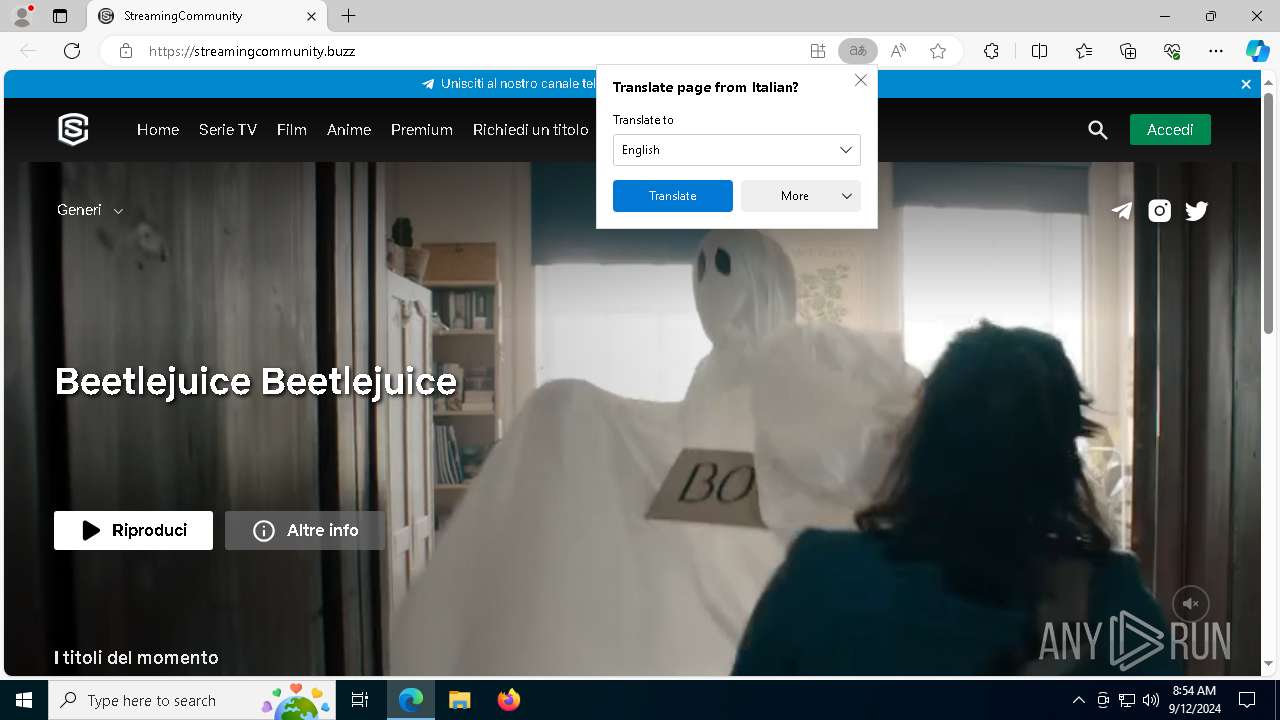Open the Copilot sidebar icon
Screen dimensions: 1280x720
coord(1257,51)
